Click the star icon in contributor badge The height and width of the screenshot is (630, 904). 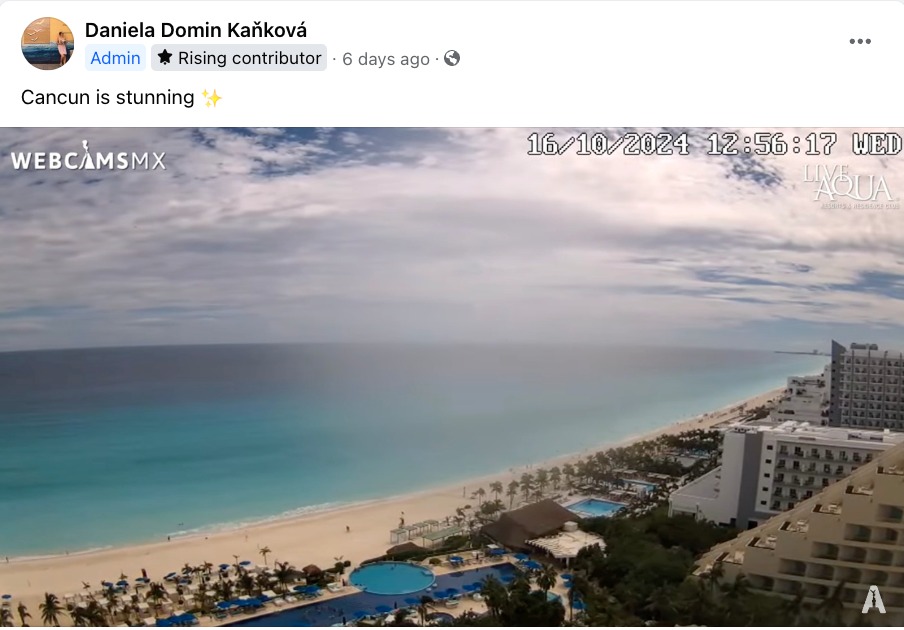(165, 57)
